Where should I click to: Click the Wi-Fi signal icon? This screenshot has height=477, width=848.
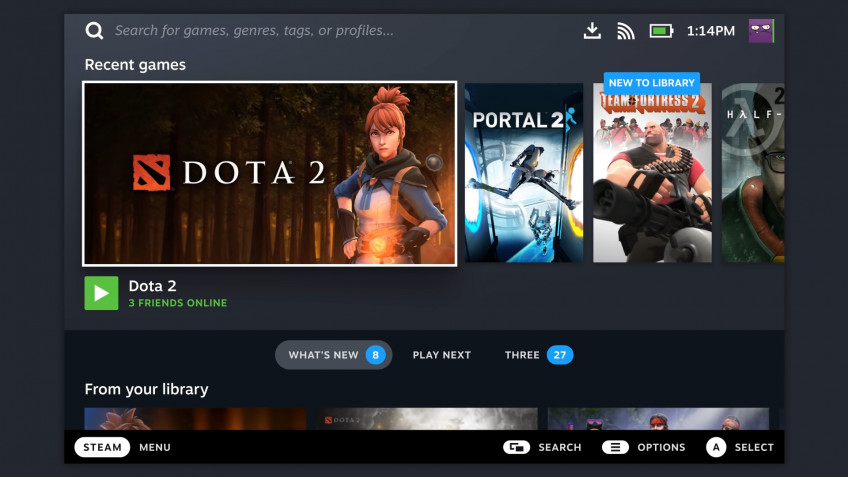pyautogui.click(x=626, y=31)
